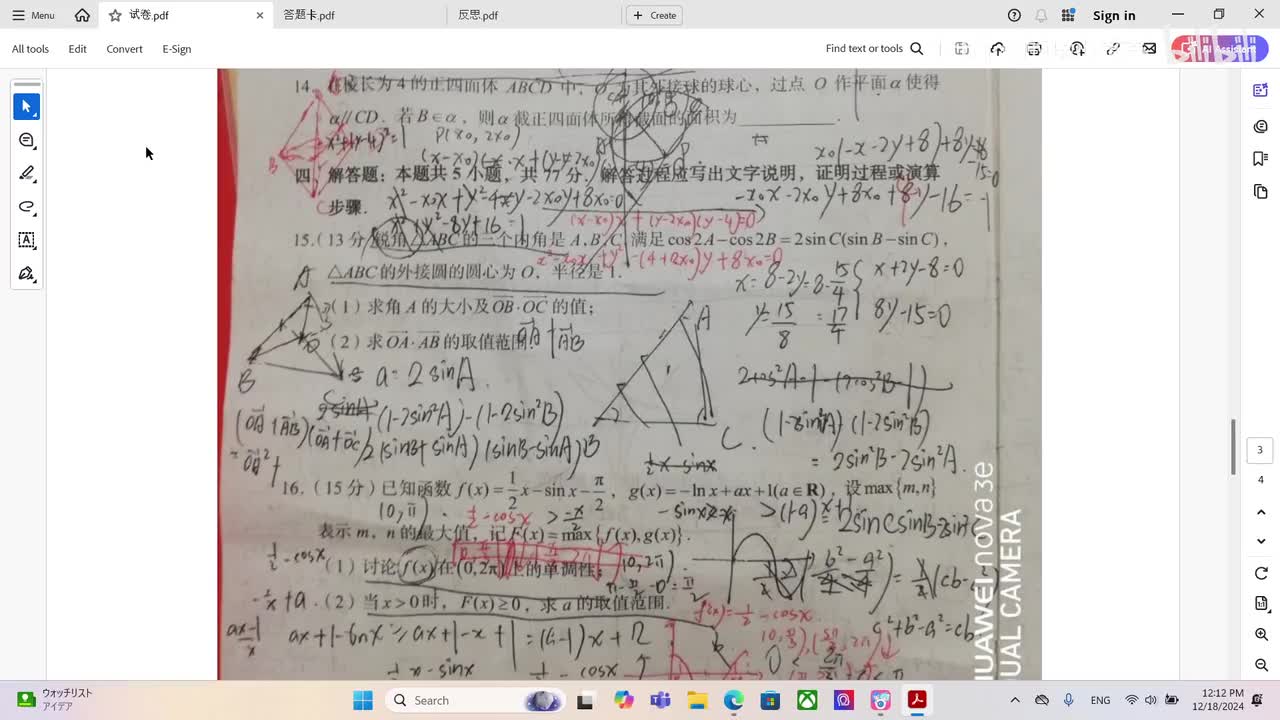Viewport: 1280px width, 720px height.
Task: Open All tools menu
Action: pos(30,49)
